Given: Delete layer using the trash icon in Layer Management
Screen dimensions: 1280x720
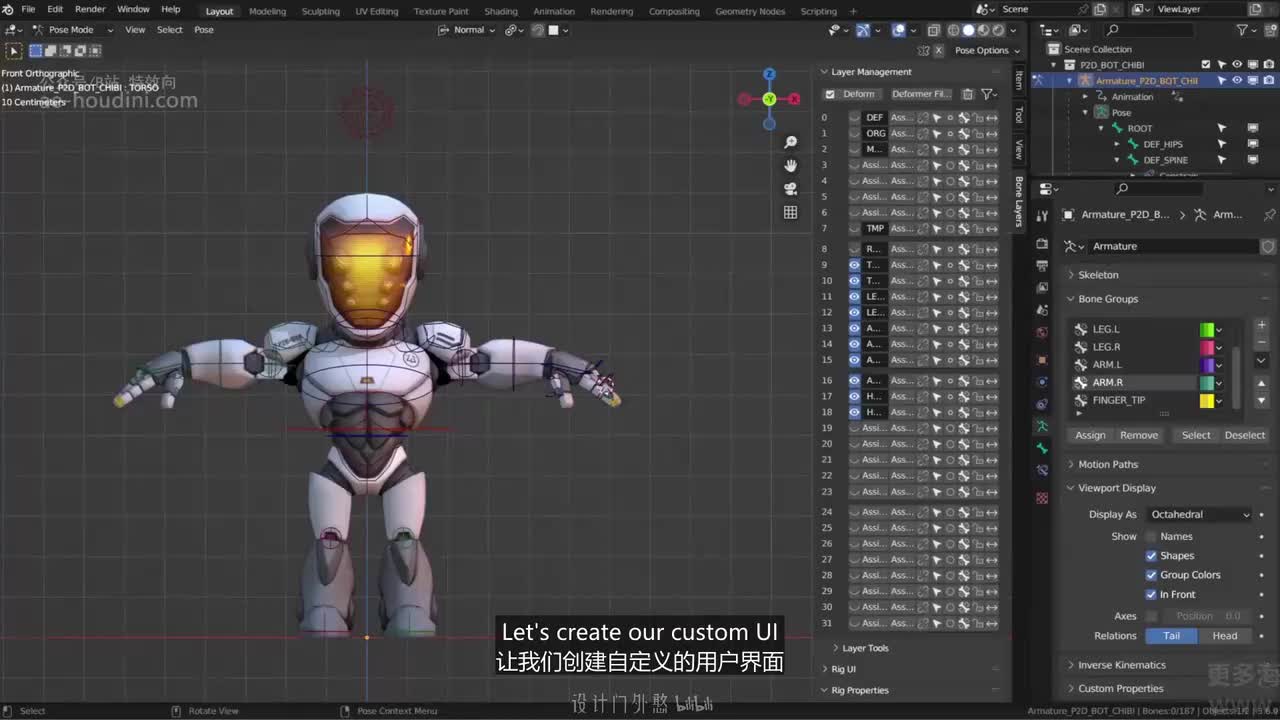Looking at the screenshot, I should tap(967, 94).
